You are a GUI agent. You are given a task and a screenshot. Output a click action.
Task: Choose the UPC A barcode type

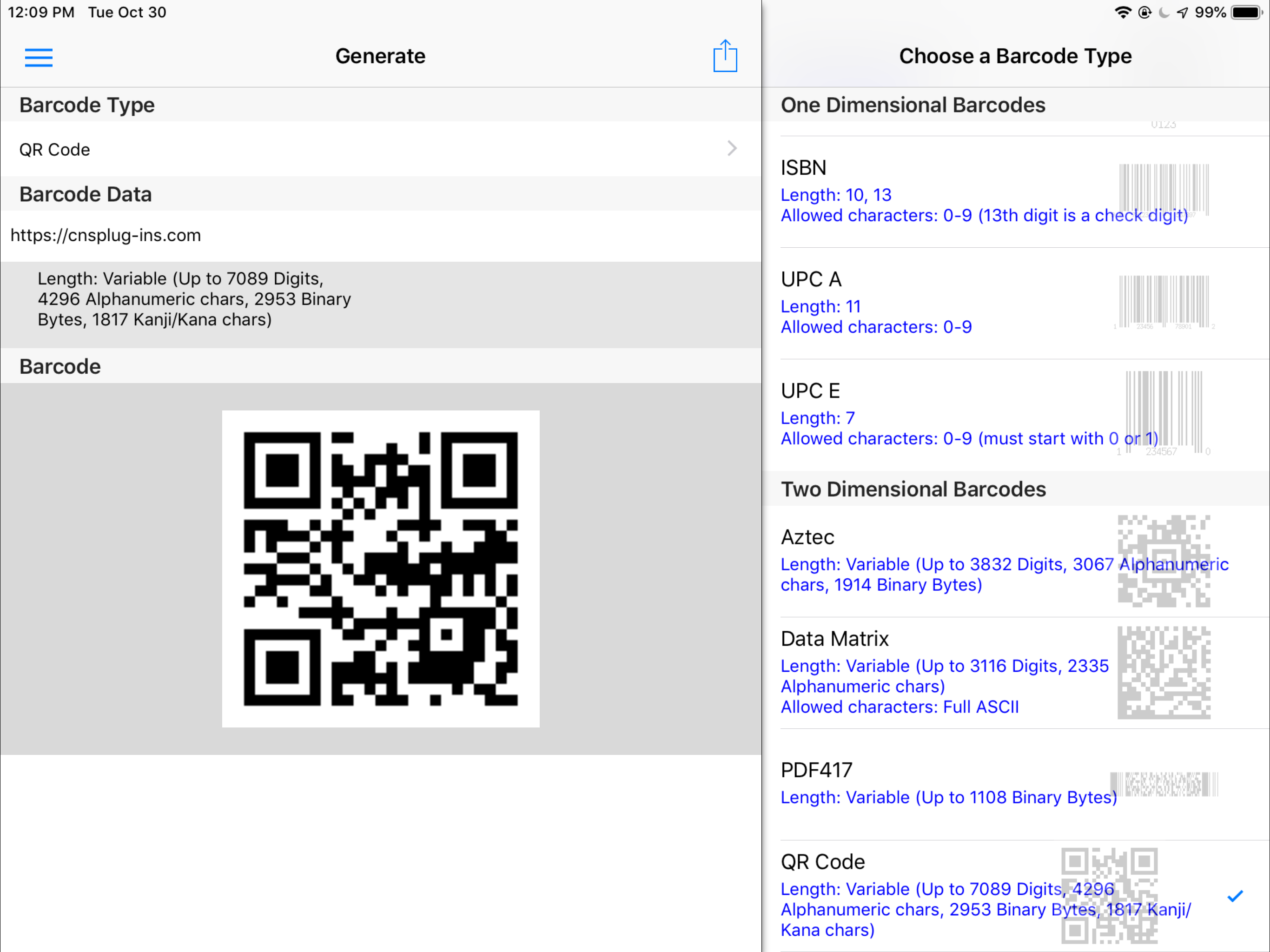click(x=1015, y=303)
